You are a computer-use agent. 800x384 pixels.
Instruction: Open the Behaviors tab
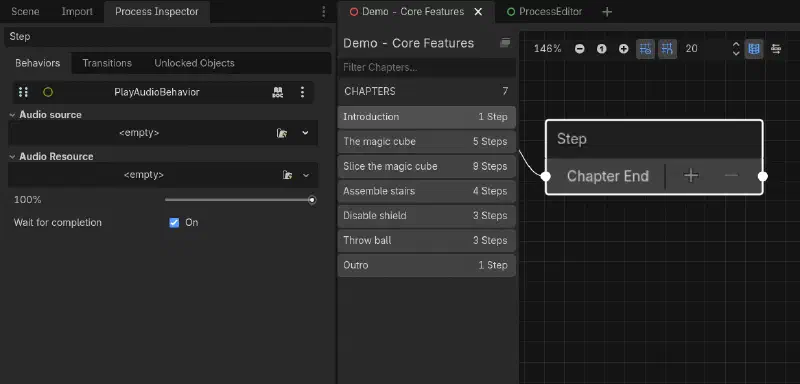38,63
